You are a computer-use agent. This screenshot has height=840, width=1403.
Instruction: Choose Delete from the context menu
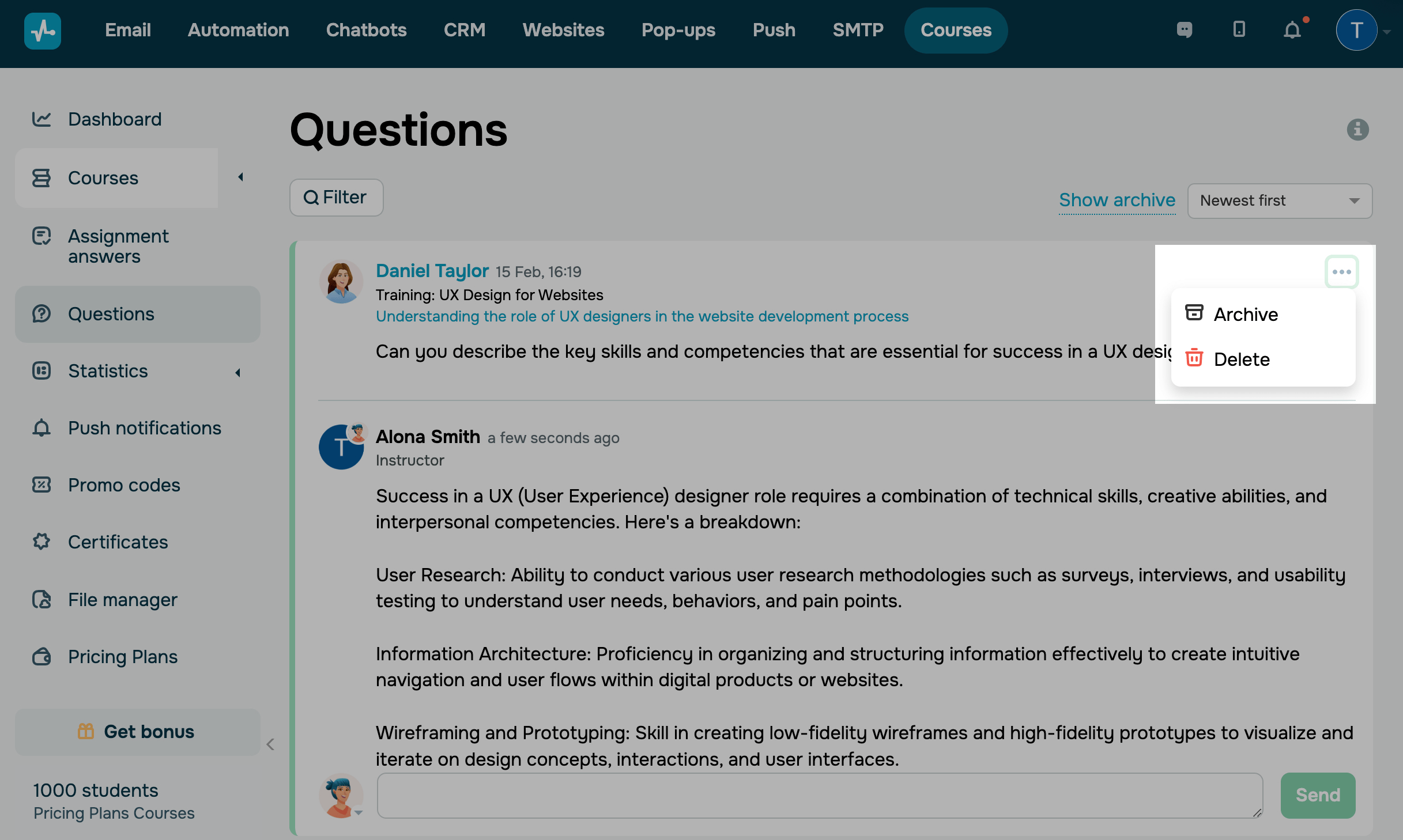[1241, 360]
